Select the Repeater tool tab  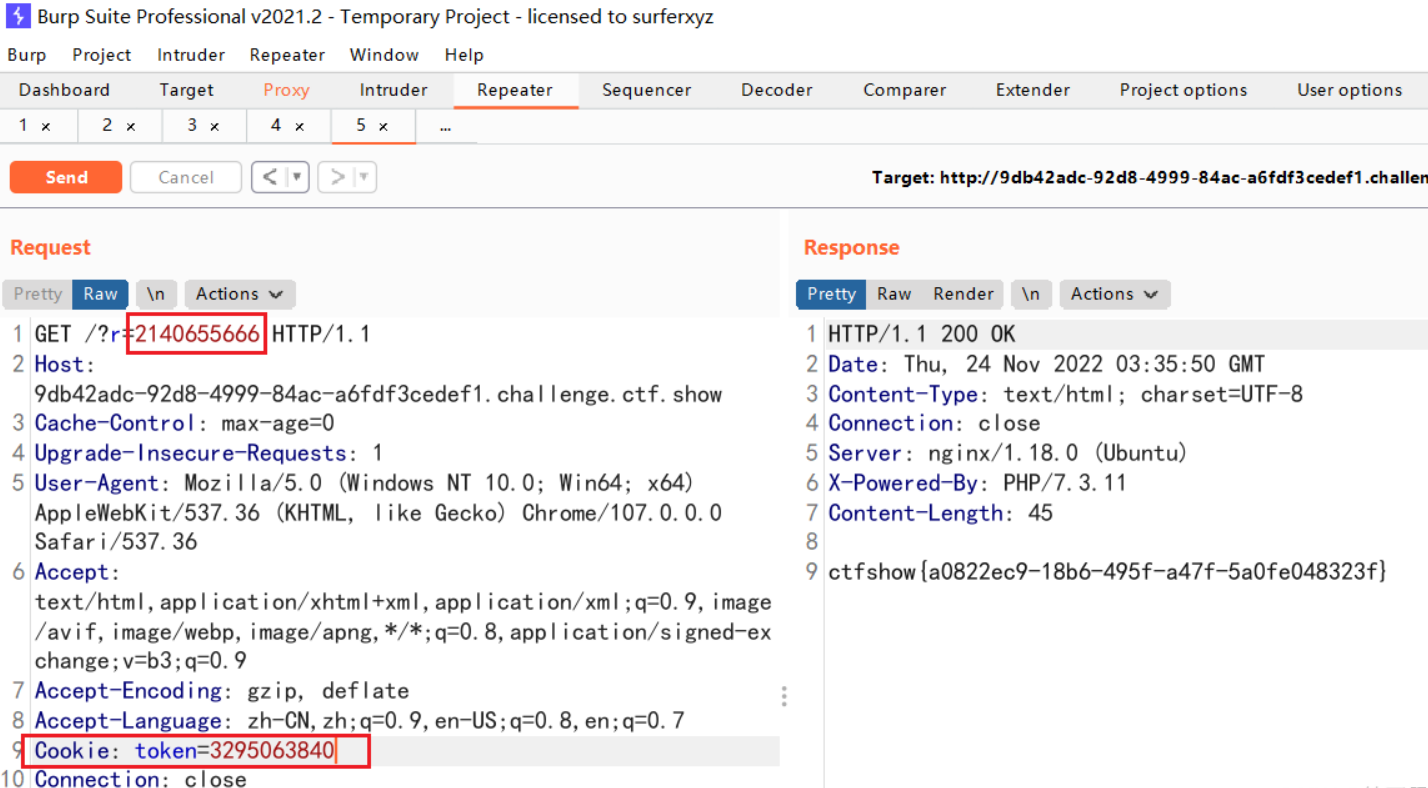515,90
